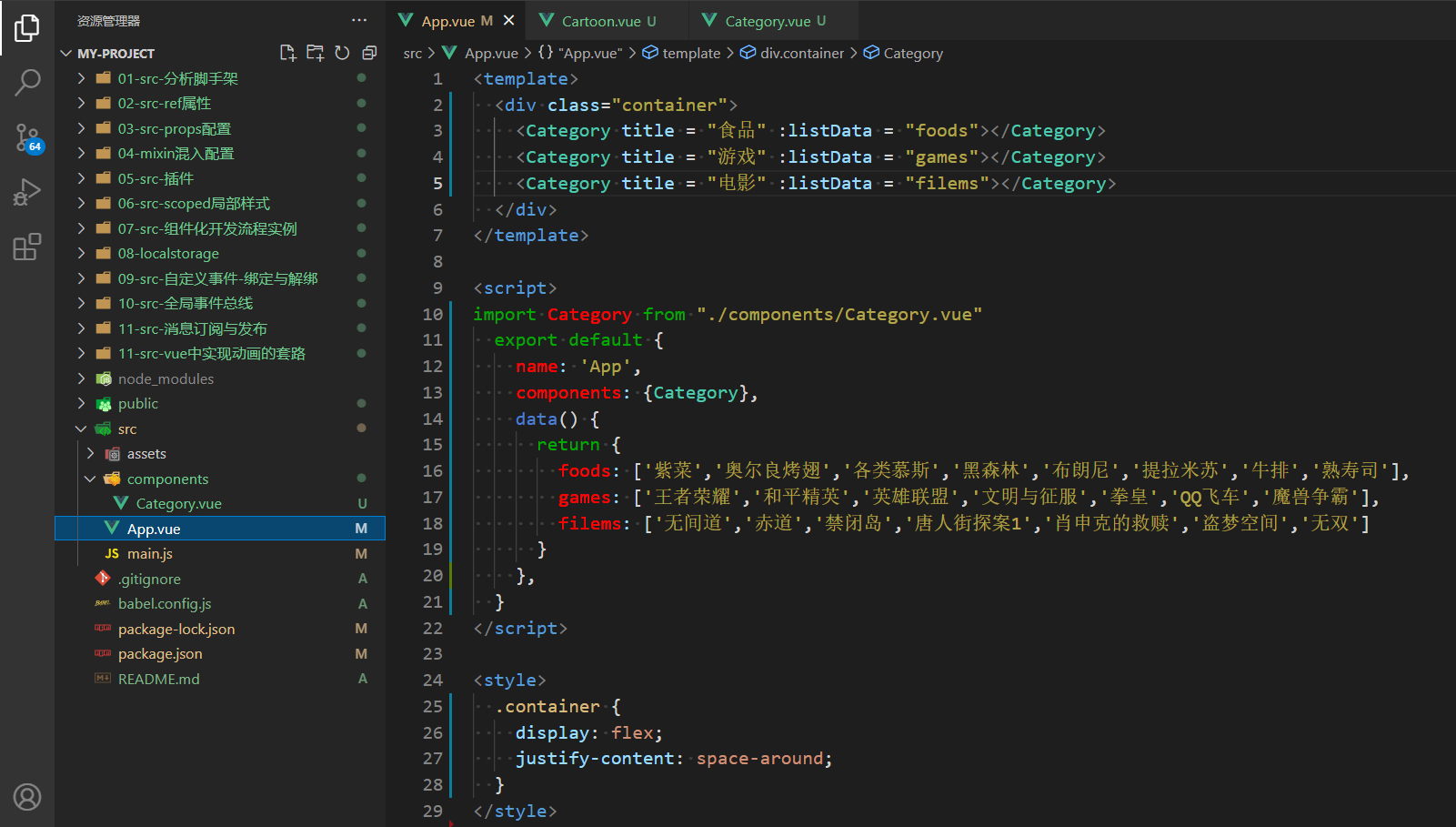This screenshot has width=1456, height=827.
Task: Expand the 08-localstorage folder
Action: pyautogui.click(x=219, y=254)
